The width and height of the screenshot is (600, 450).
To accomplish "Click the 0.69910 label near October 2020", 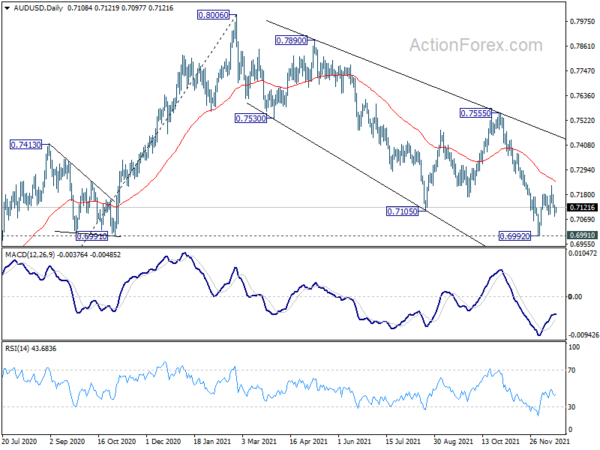I will coord(92,236).
